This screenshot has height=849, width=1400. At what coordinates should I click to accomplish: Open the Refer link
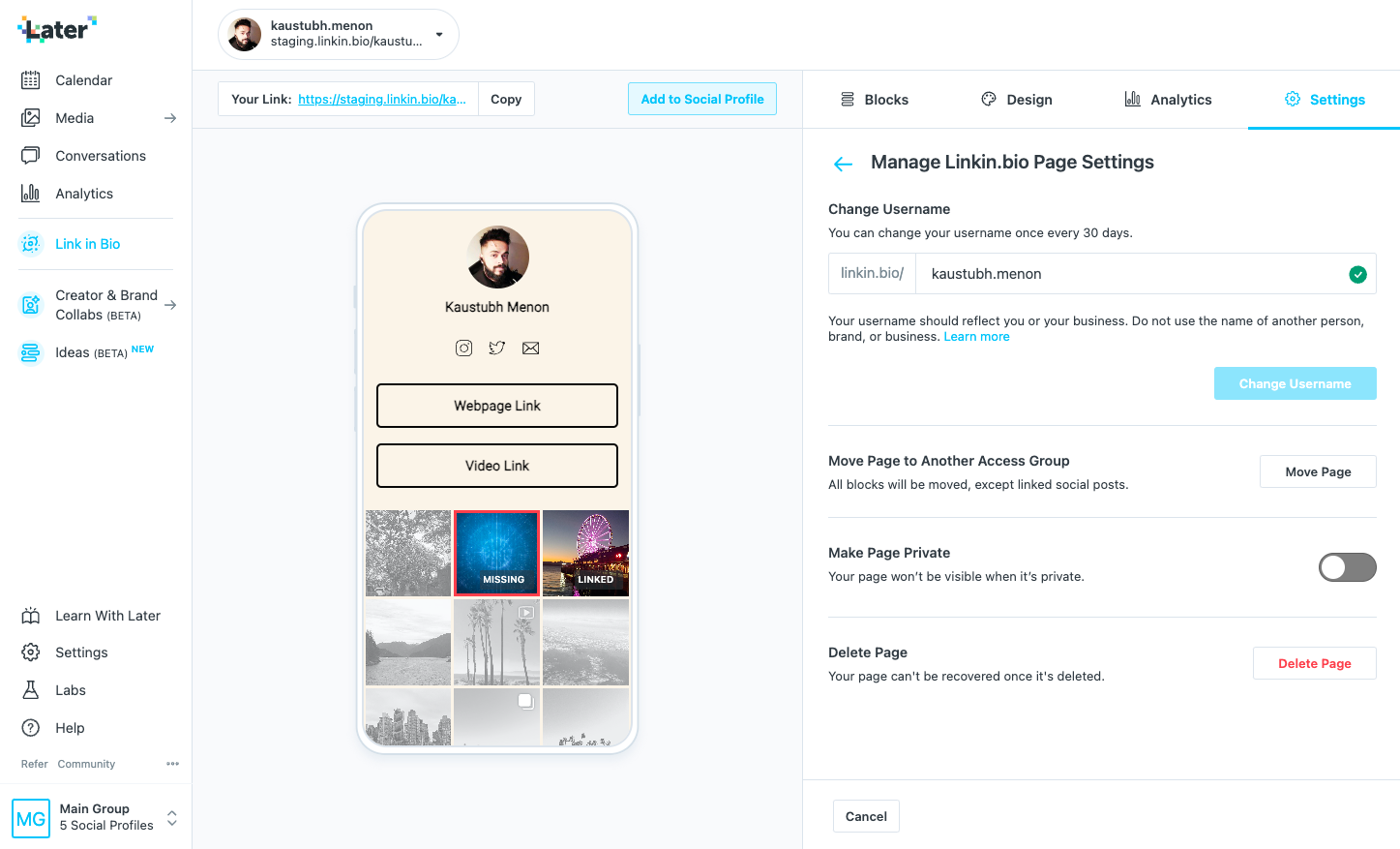(x=34, y=764)
